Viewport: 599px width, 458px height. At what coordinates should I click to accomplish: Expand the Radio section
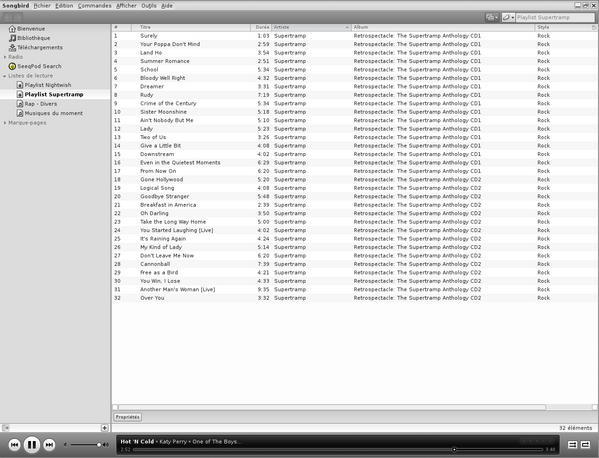point(5,57)
